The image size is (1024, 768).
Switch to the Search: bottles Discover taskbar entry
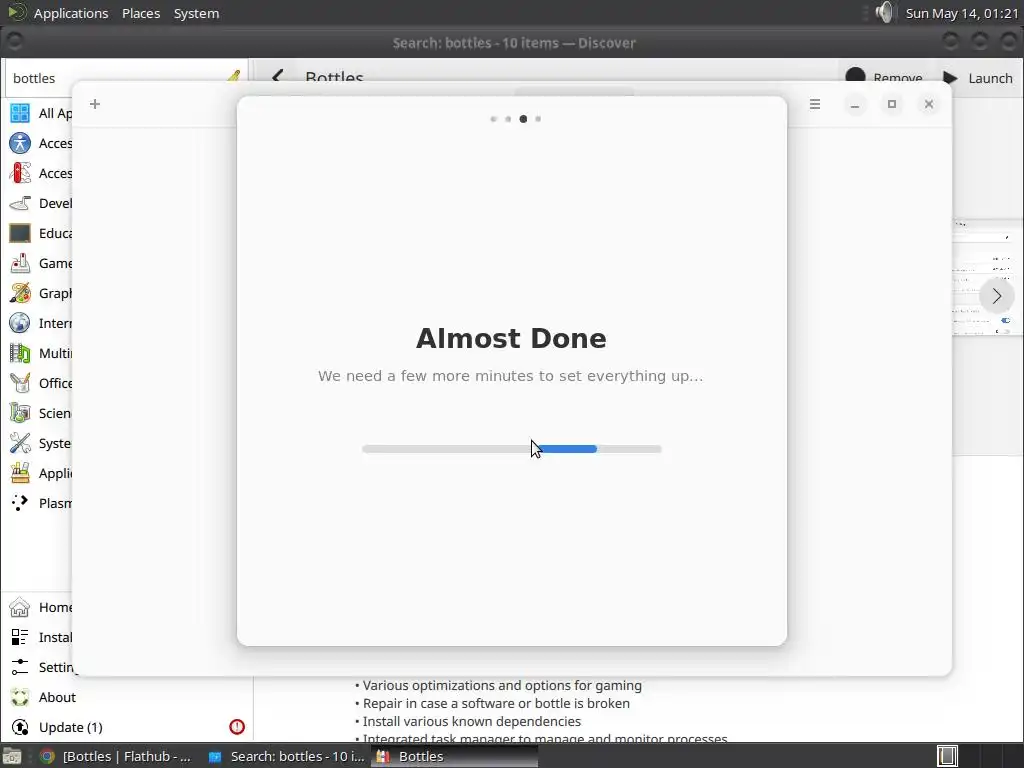click(287, 756)
